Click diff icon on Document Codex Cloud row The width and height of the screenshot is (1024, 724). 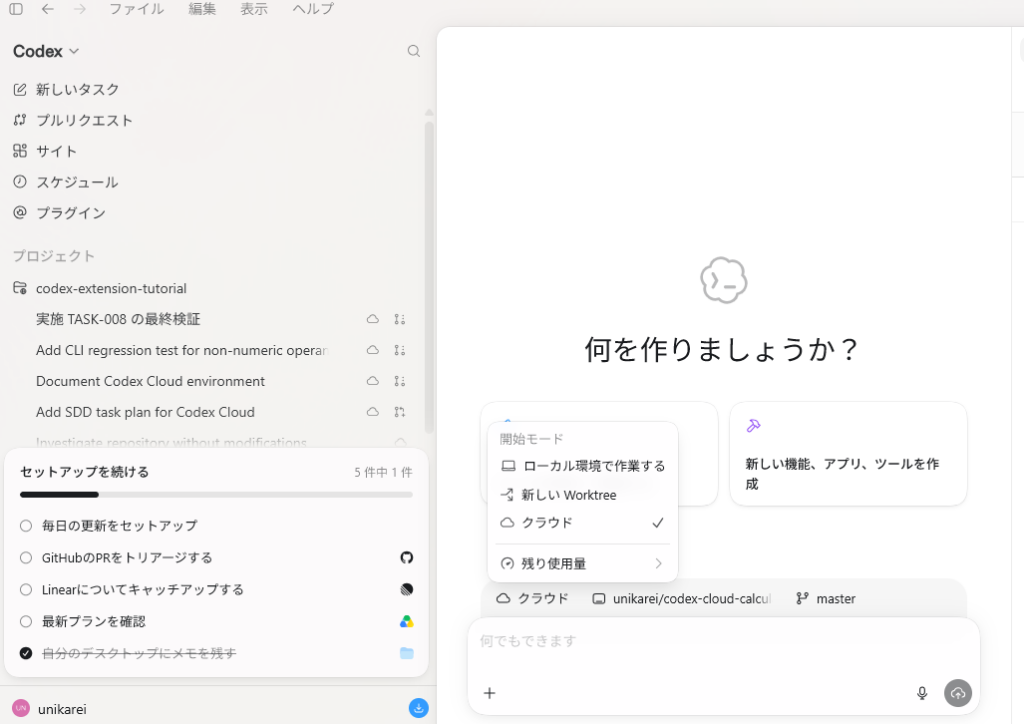(400, 381)
